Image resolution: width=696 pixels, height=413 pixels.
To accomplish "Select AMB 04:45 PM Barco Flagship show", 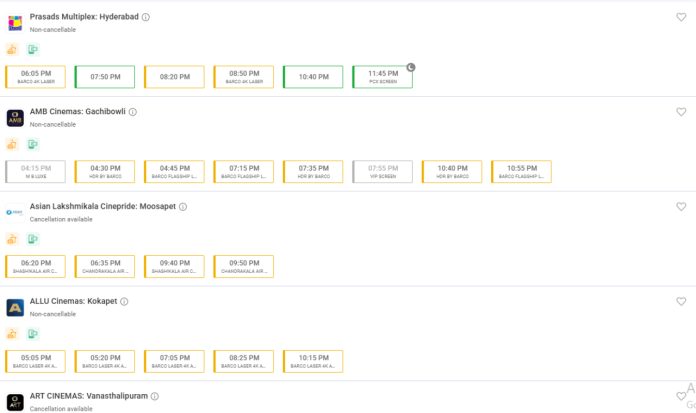I will pyautogui.click(x=174, y=171).
